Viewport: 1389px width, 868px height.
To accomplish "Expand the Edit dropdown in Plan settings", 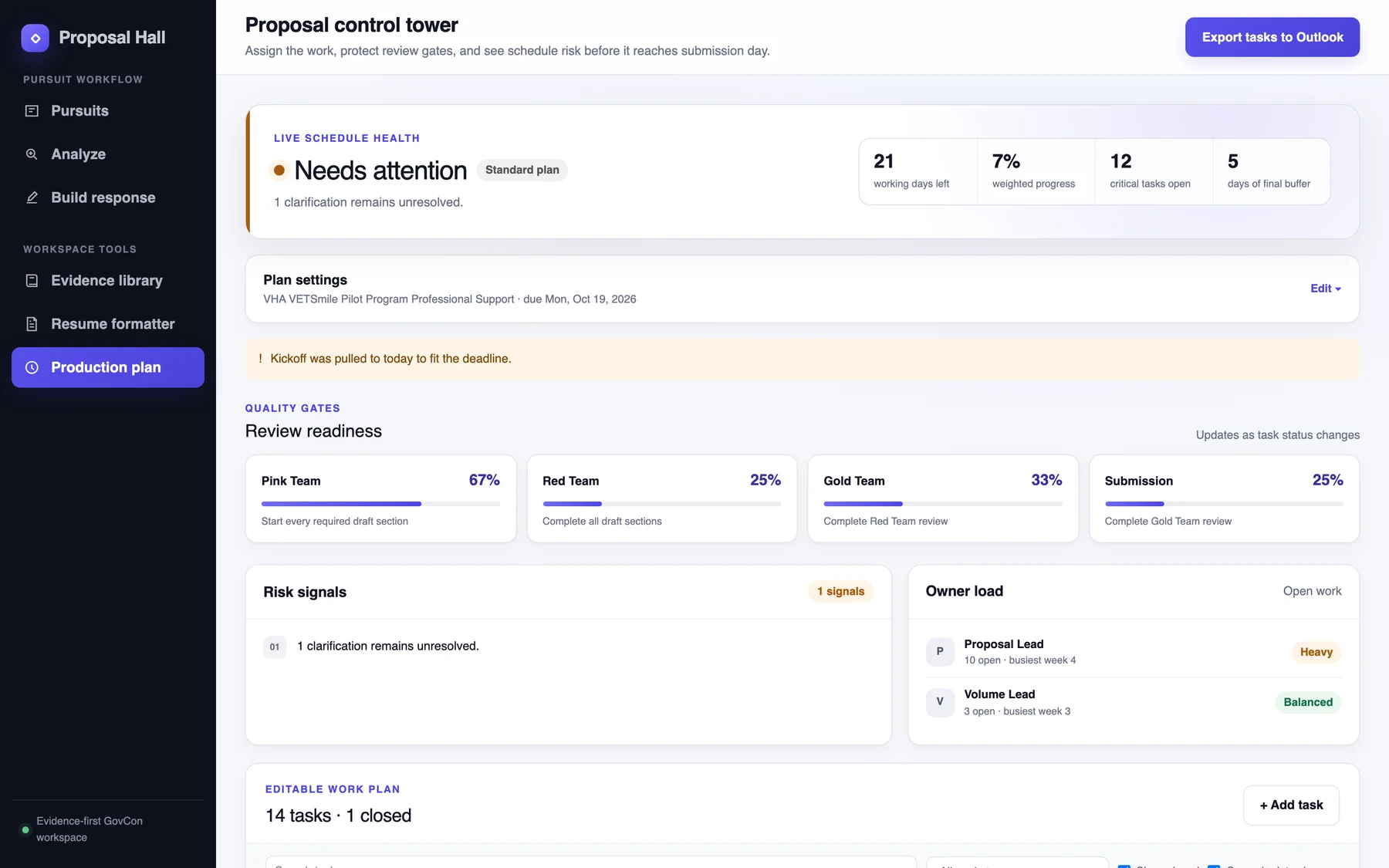I will pyautogui.click(x=1326, y=289).
